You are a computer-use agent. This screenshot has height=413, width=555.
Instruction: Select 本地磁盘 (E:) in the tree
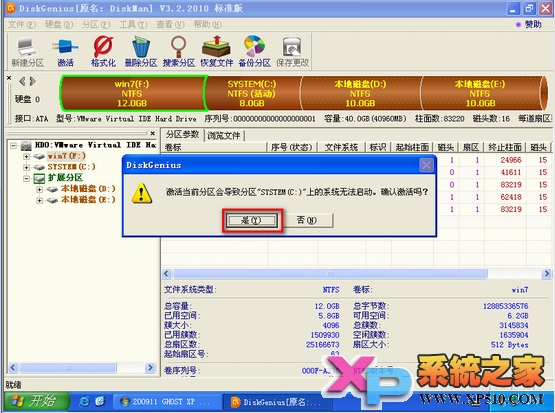[88, 200]
